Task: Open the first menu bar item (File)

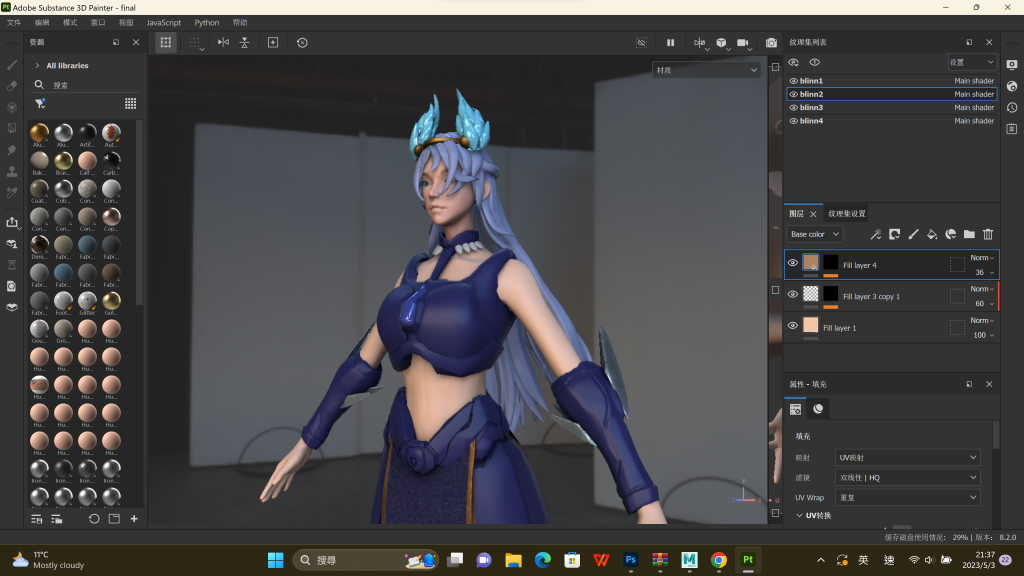Action: [x=14, y=22]
